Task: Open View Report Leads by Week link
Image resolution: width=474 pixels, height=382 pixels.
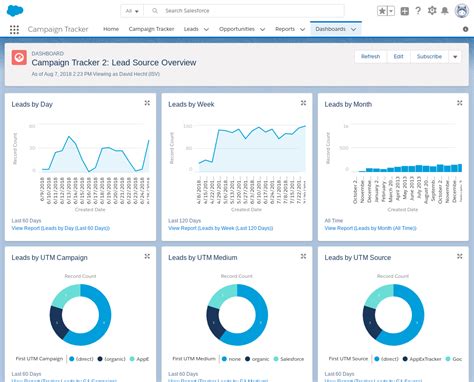Action: pos(221,228)
